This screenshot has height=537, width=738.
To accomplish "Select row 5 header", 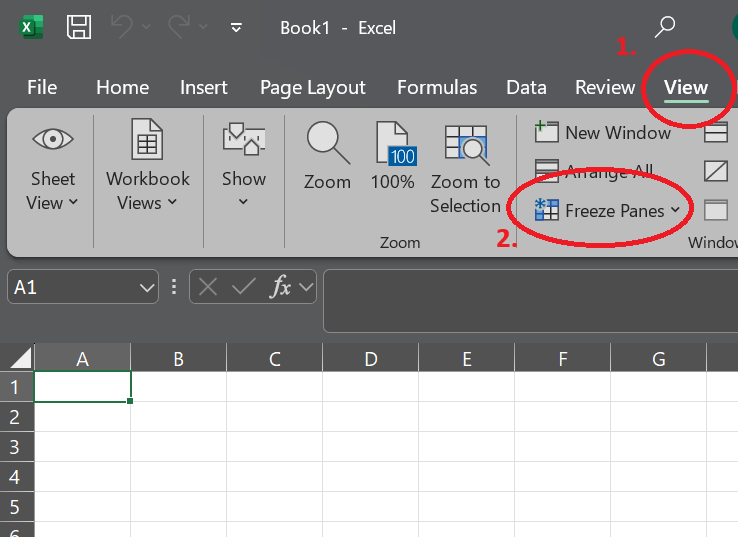I will 17,507.
